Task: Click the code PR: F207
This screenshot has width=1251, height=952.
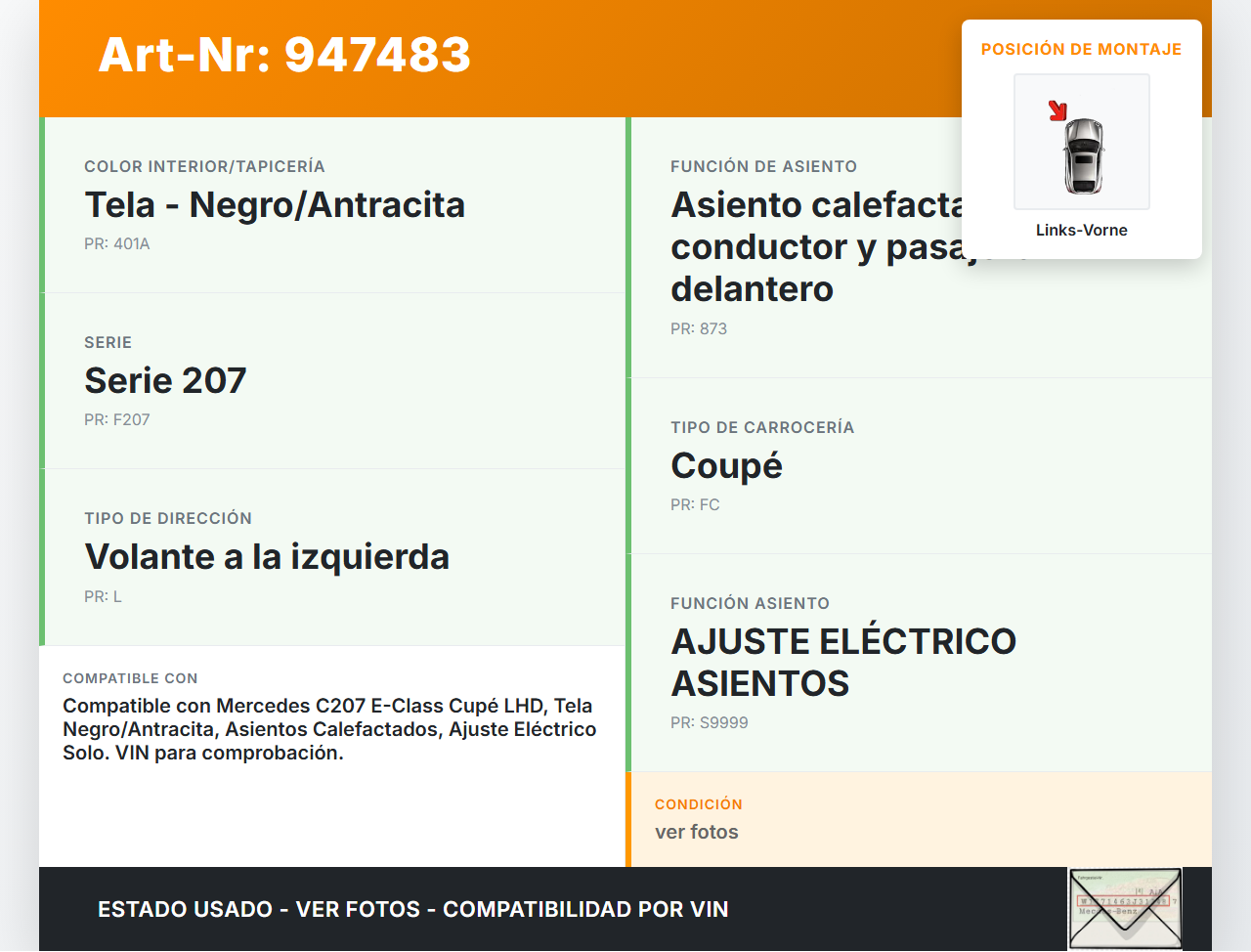Action: (x=117, y=419)
